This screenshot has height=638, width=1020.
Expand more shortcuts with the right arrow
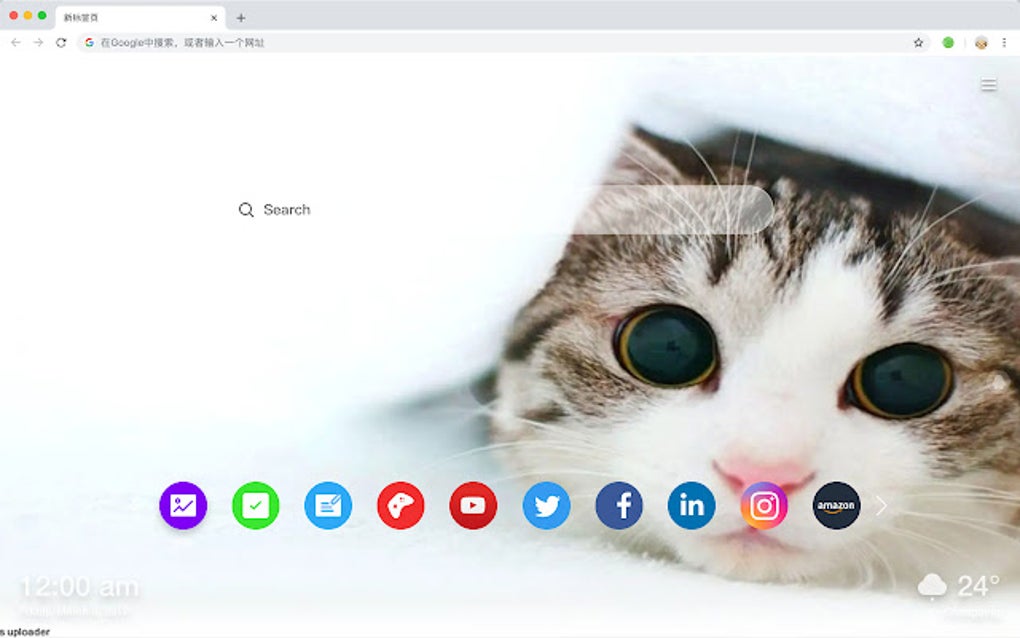click(x=881, y=506)
